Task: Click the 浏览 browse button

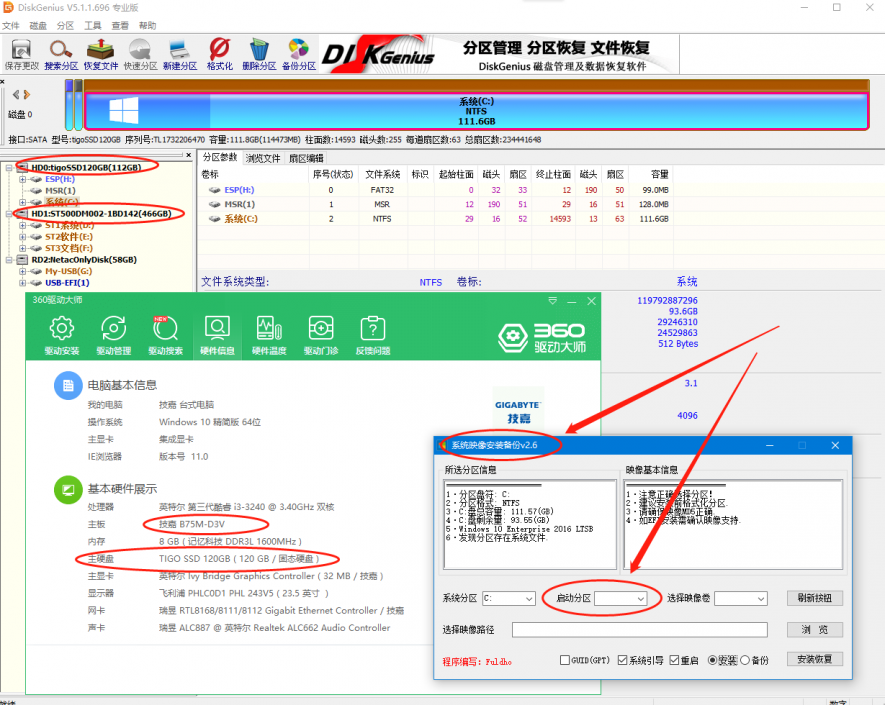Action: 814,629
